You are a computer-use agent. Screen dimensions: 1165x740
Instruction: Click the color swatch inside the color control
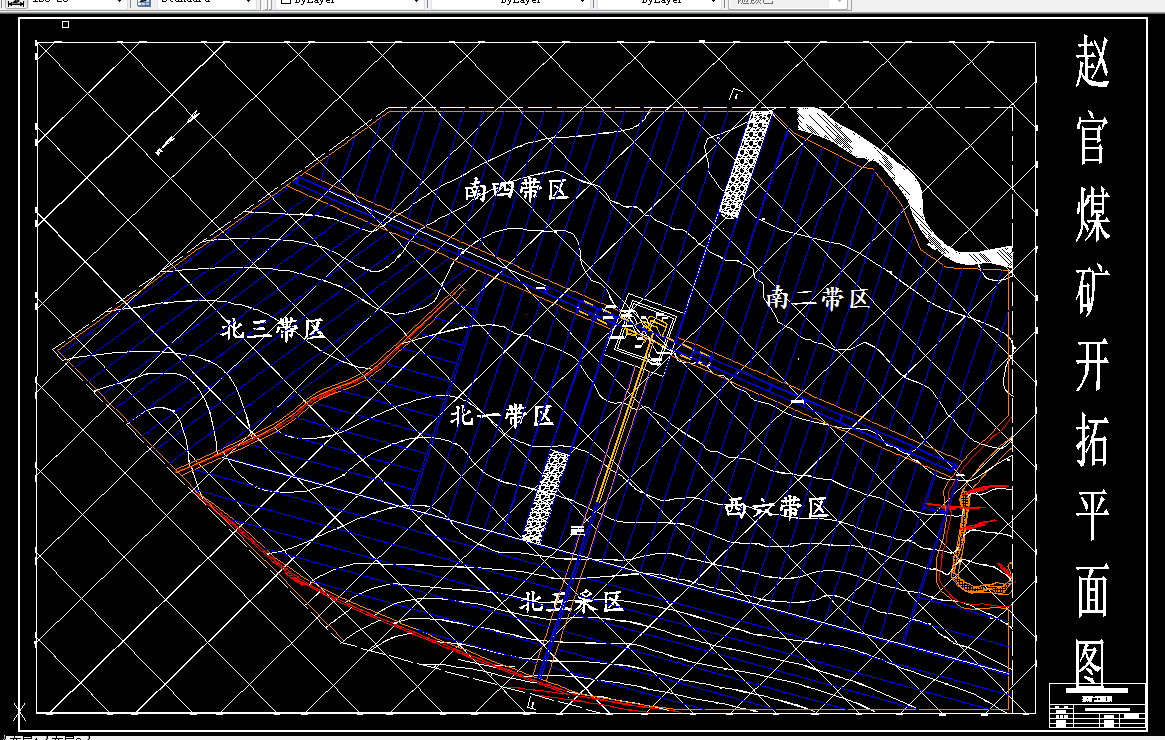[x=288, y=4]
